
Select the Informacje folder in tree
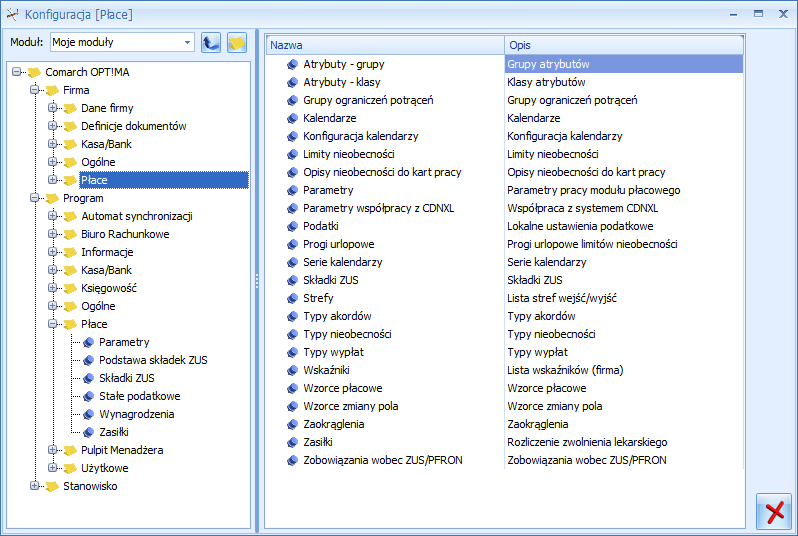point(107,252)
